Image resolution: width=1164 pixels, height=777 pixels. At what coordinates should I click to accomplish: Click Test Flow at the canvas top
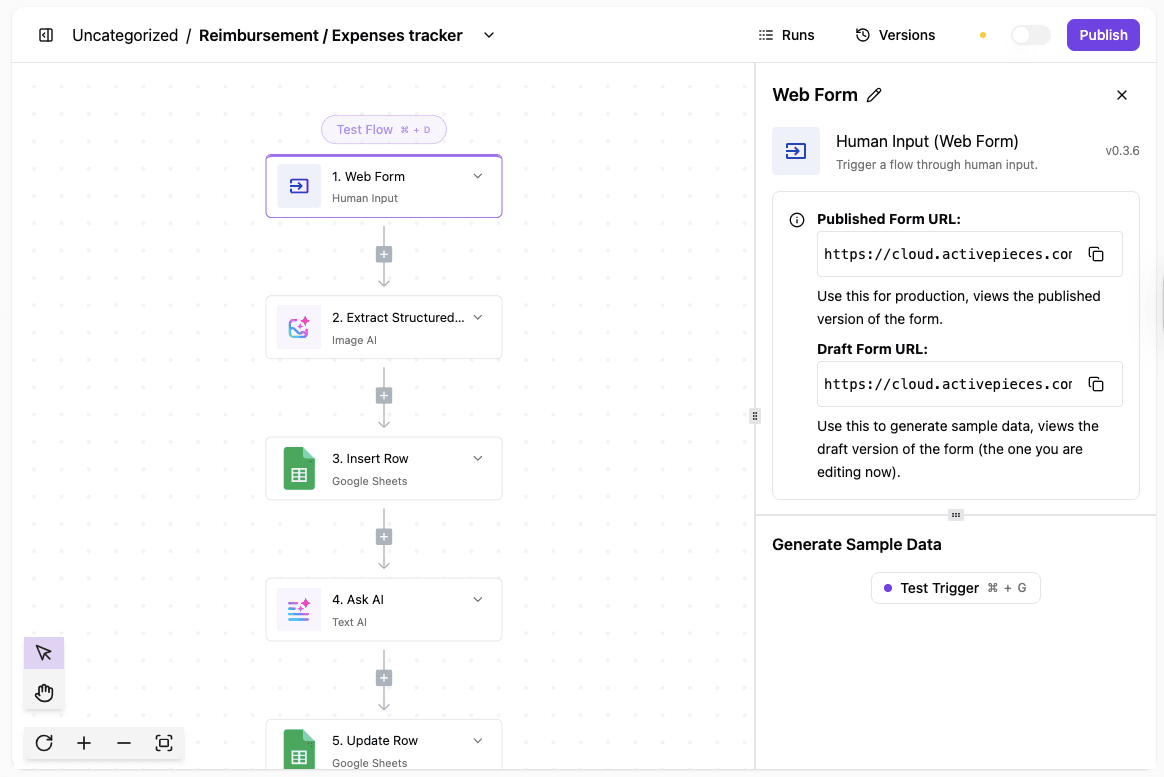click(x=383, y=129)
